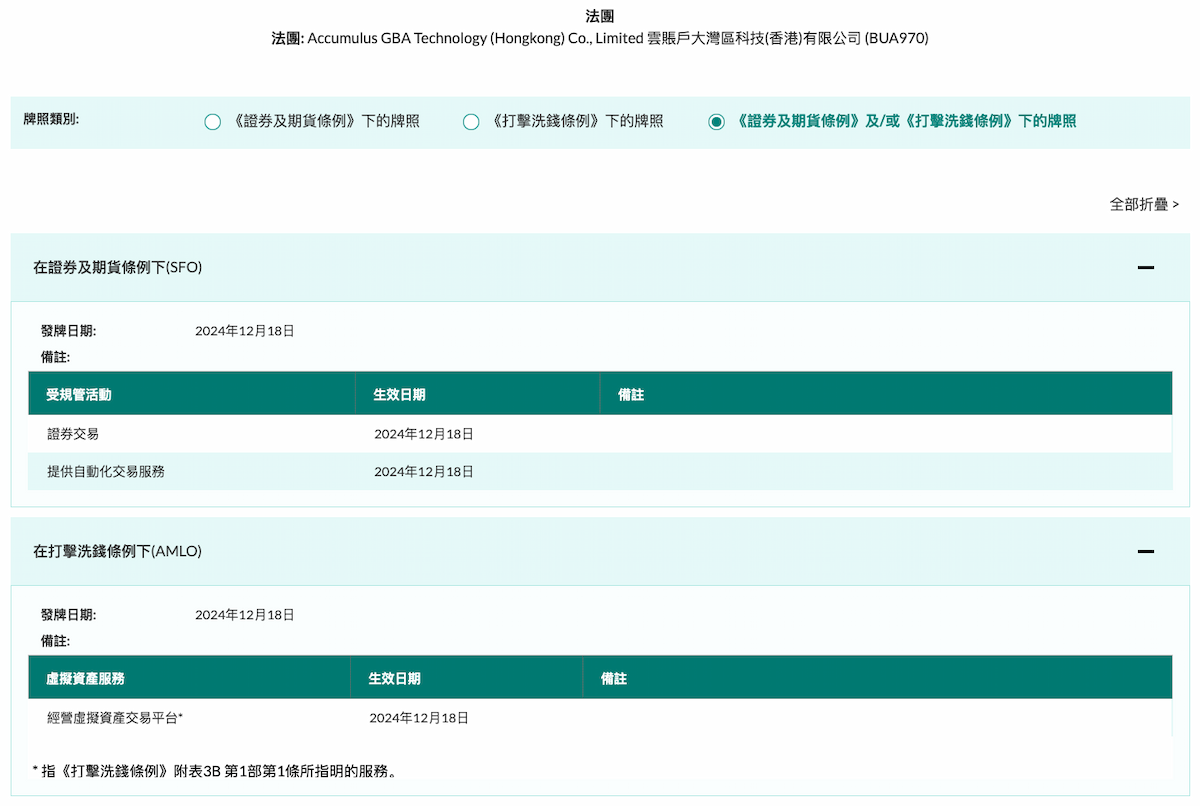
Task: Click the SFO 發牌日期 value 2024年12月18日
Action: pos(245,331)
